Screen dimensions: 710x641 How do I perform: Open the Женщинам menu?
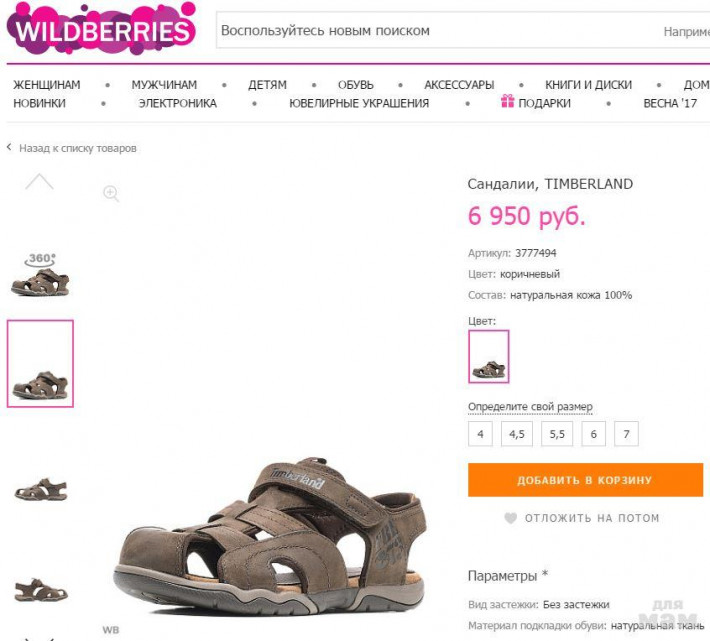click(x=47, y=85)
